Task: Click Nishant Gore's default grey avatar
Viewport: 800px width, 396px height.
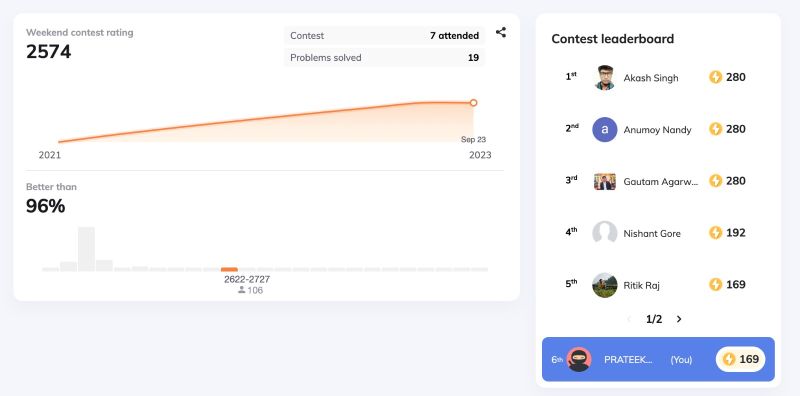Action: pos(605,233)
